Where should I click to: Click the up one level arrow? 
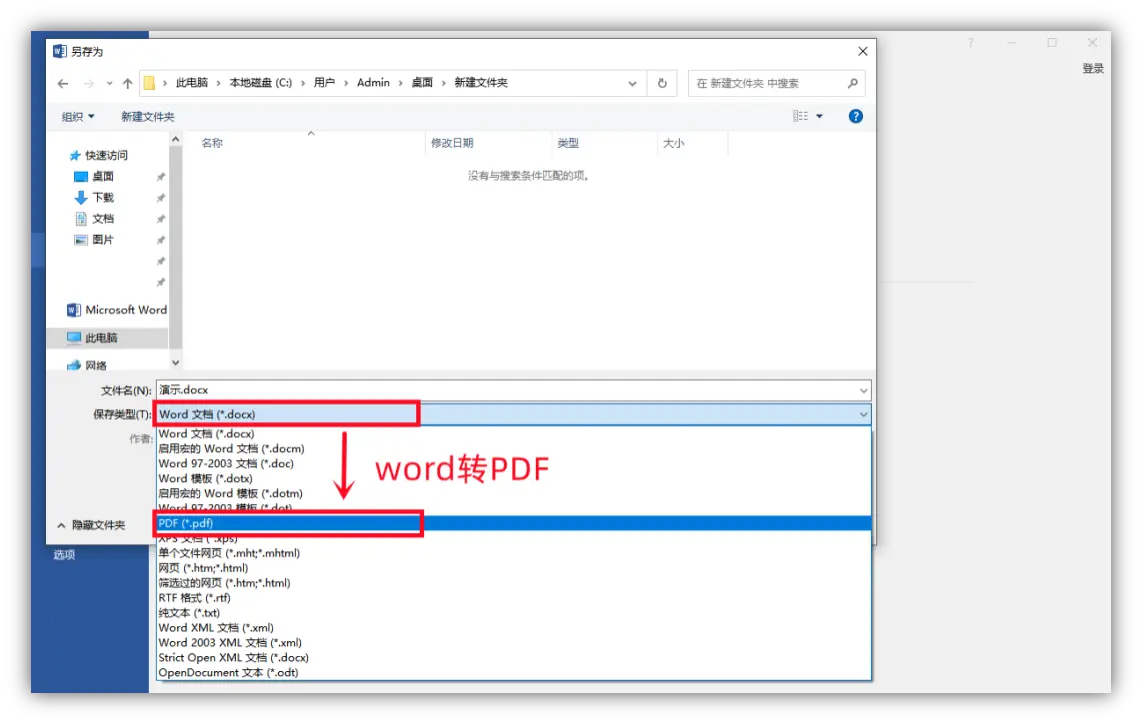tap(127, 83)
